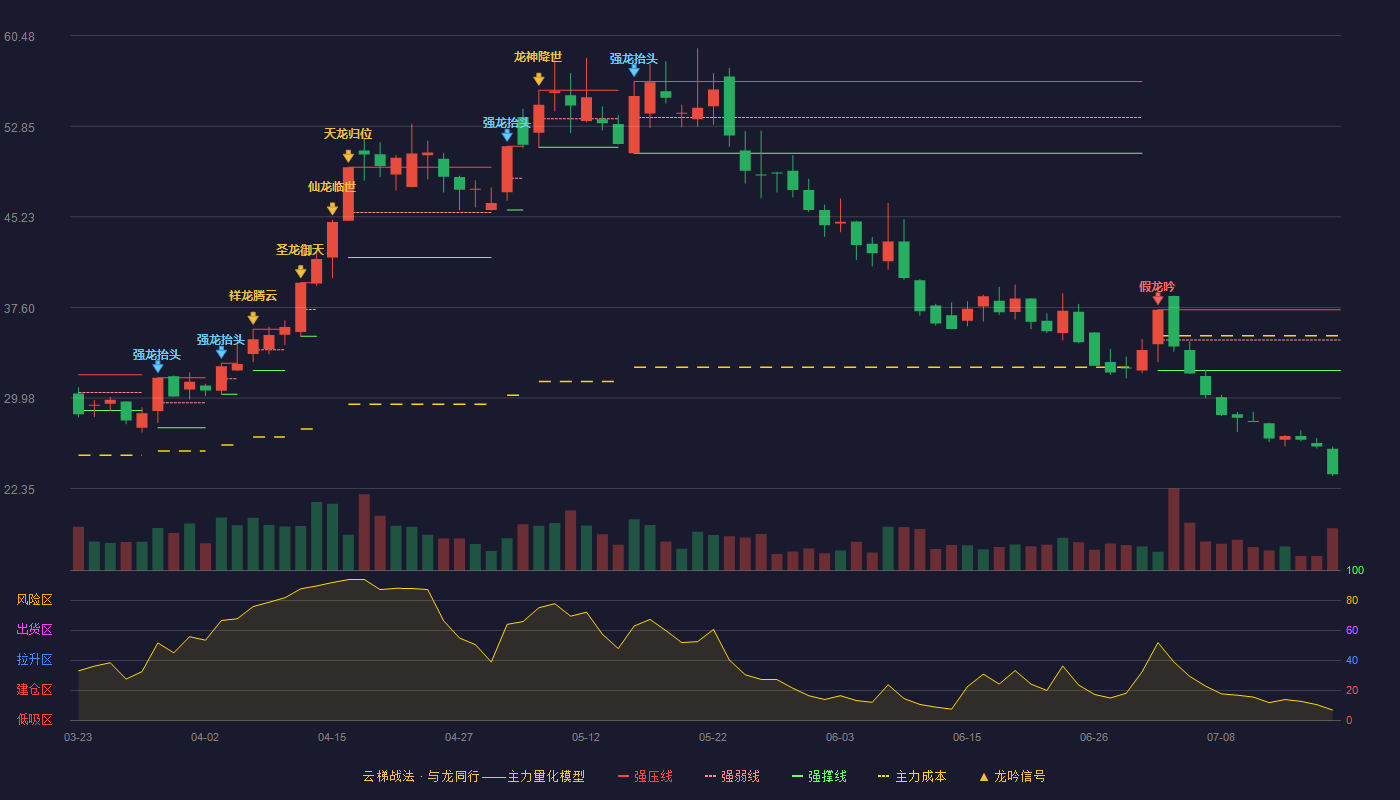1400x800 pixels.
Task: Toggle the 强弱线 legend series
Action: tap(732, 776)
